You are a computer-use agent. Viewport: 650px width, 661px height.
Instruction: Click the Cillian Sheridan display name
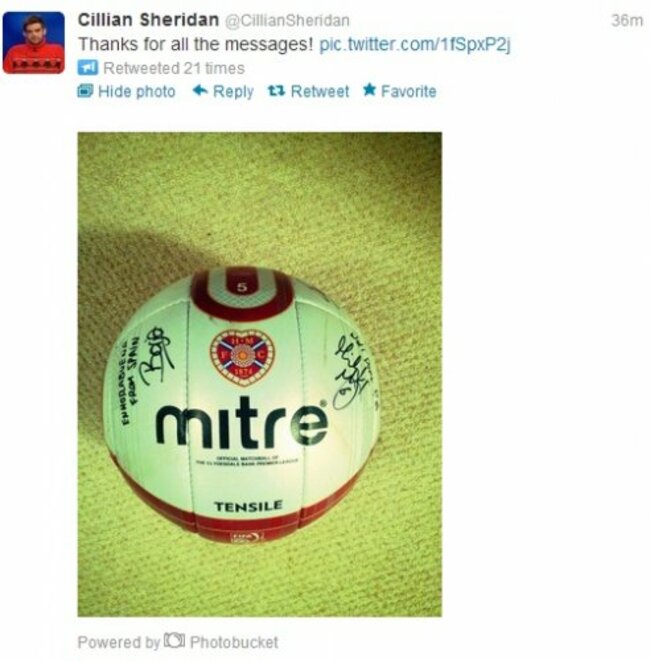[x=148, y=20]
